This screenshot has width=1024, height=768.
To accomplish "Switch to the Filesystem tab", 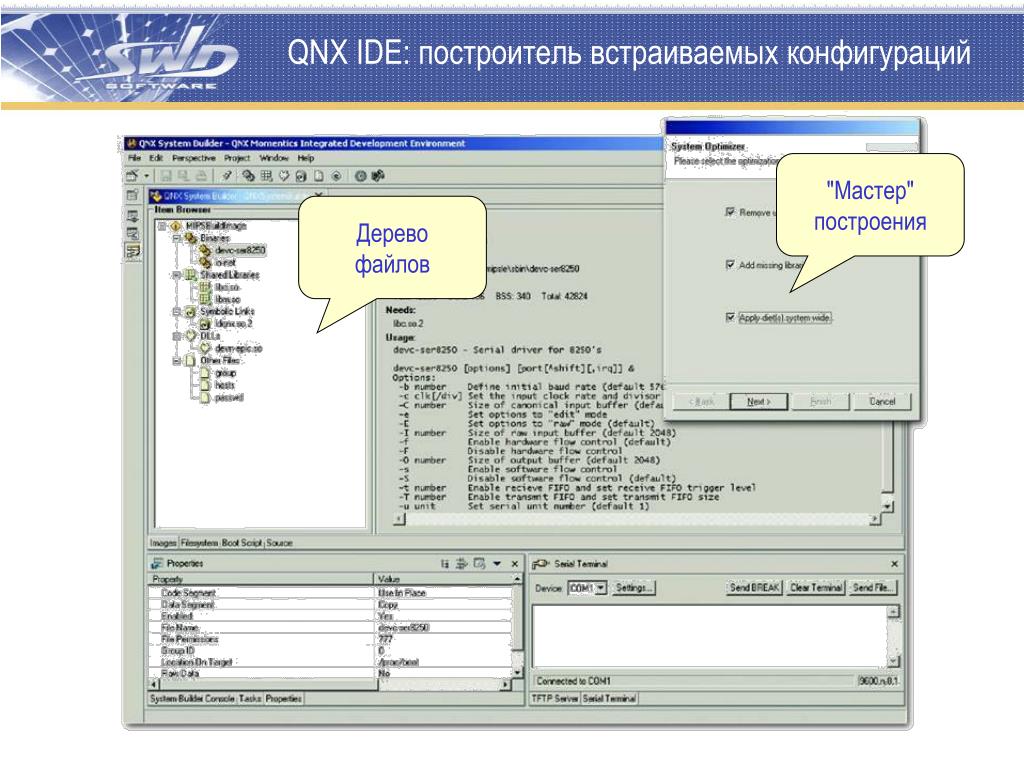I will pyautogui.click(x=200, y=543).
